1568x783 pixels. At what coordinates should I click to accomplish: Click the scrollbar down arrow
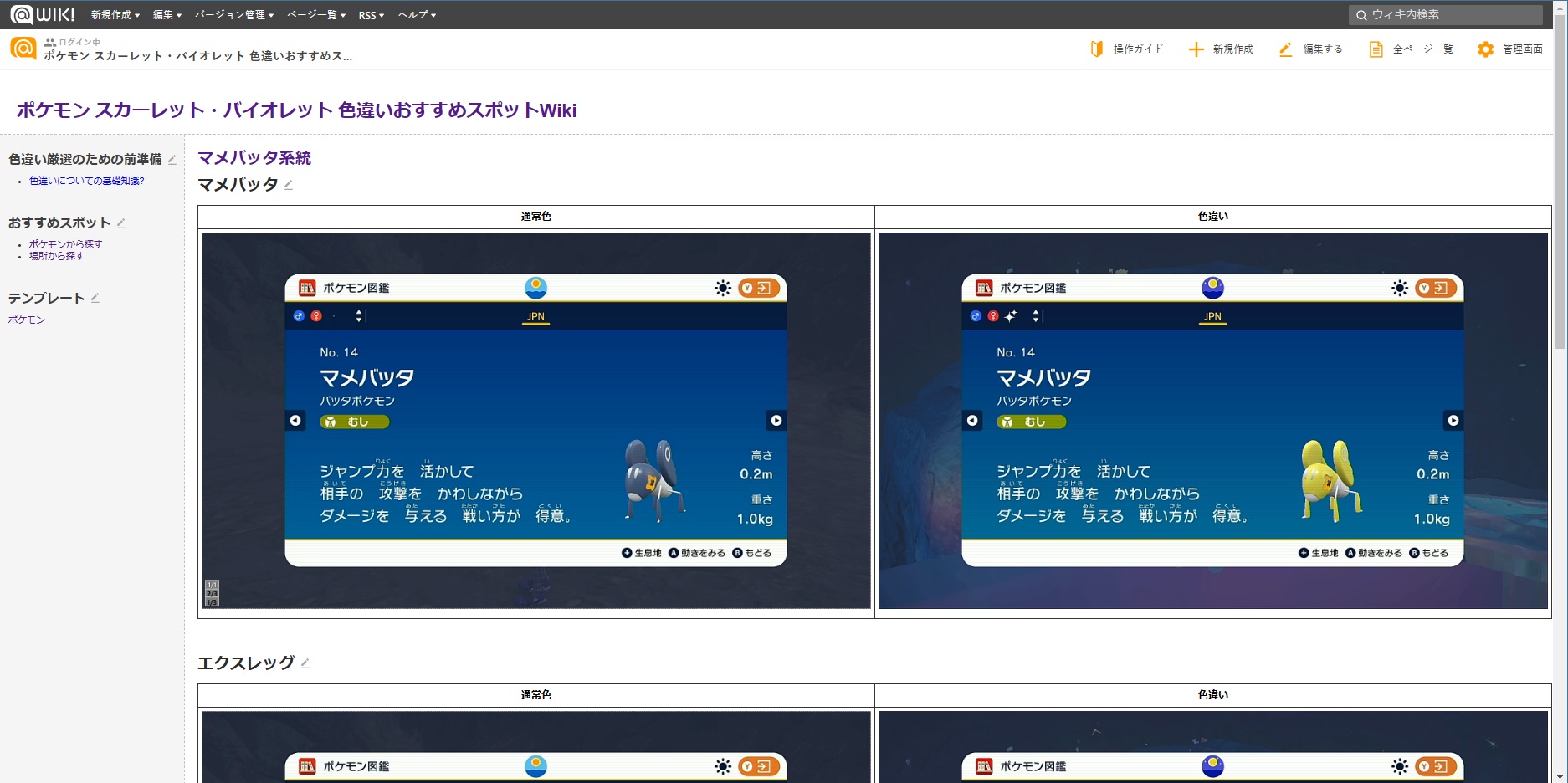coord(1560,776)
